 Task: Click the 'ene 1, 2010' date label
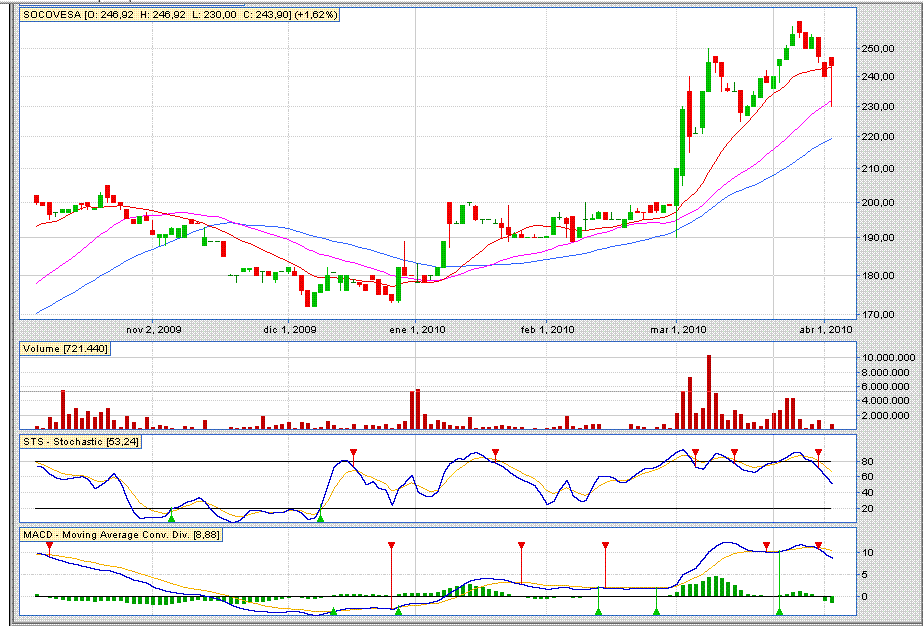point(416,328)
